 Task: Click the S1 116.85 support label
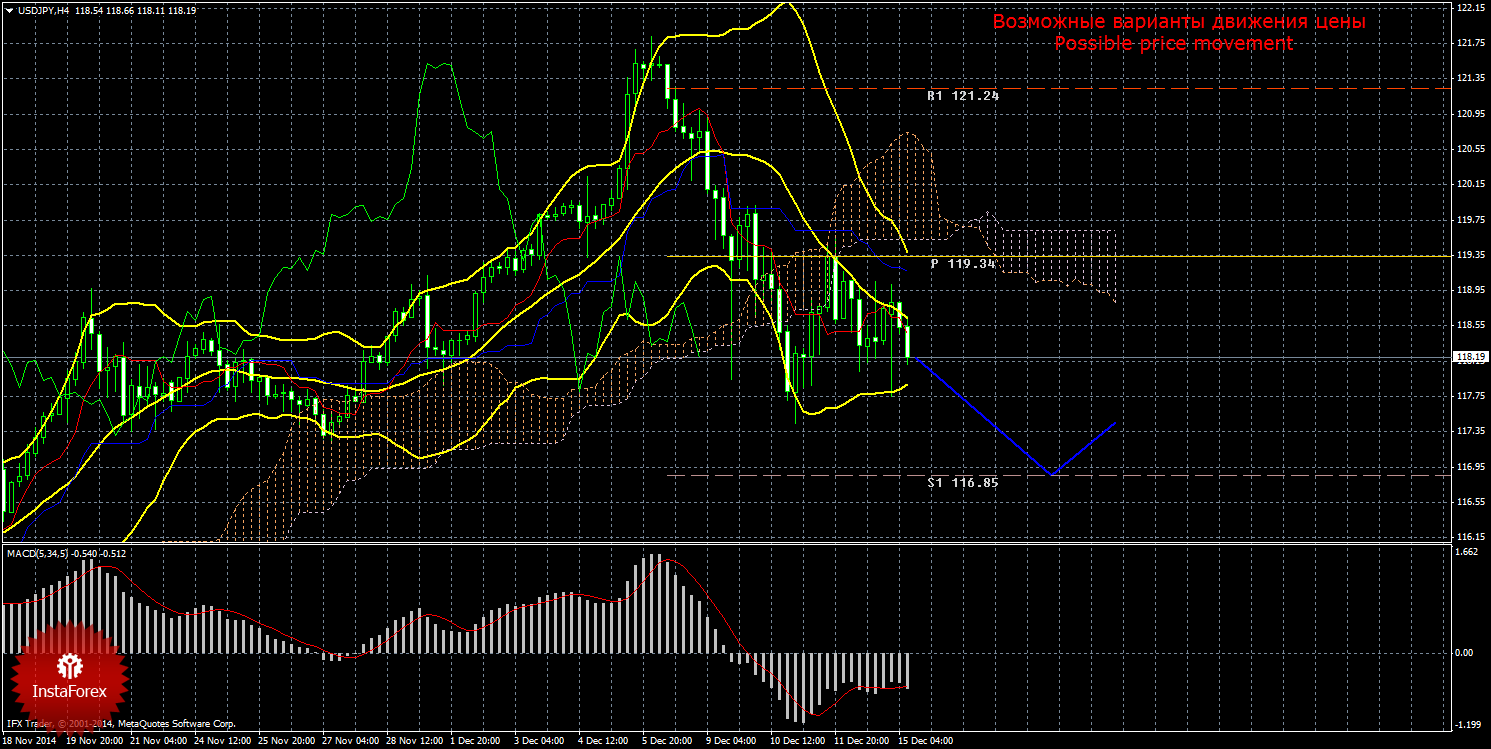[962, 482]
